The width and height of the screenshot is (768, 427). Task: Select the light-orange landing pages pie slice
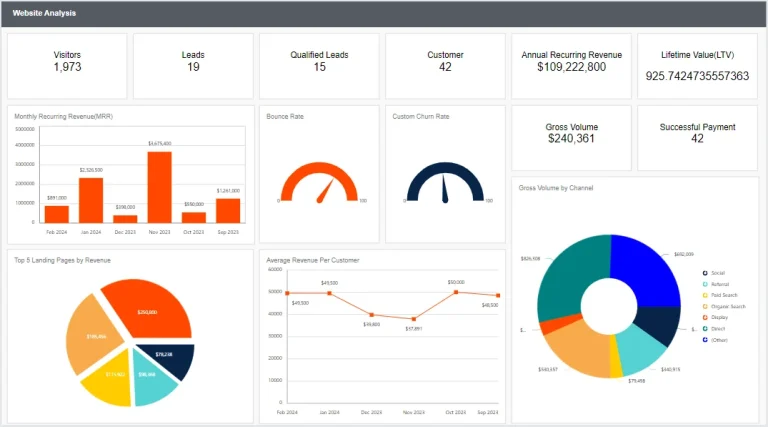pos(93,335)
